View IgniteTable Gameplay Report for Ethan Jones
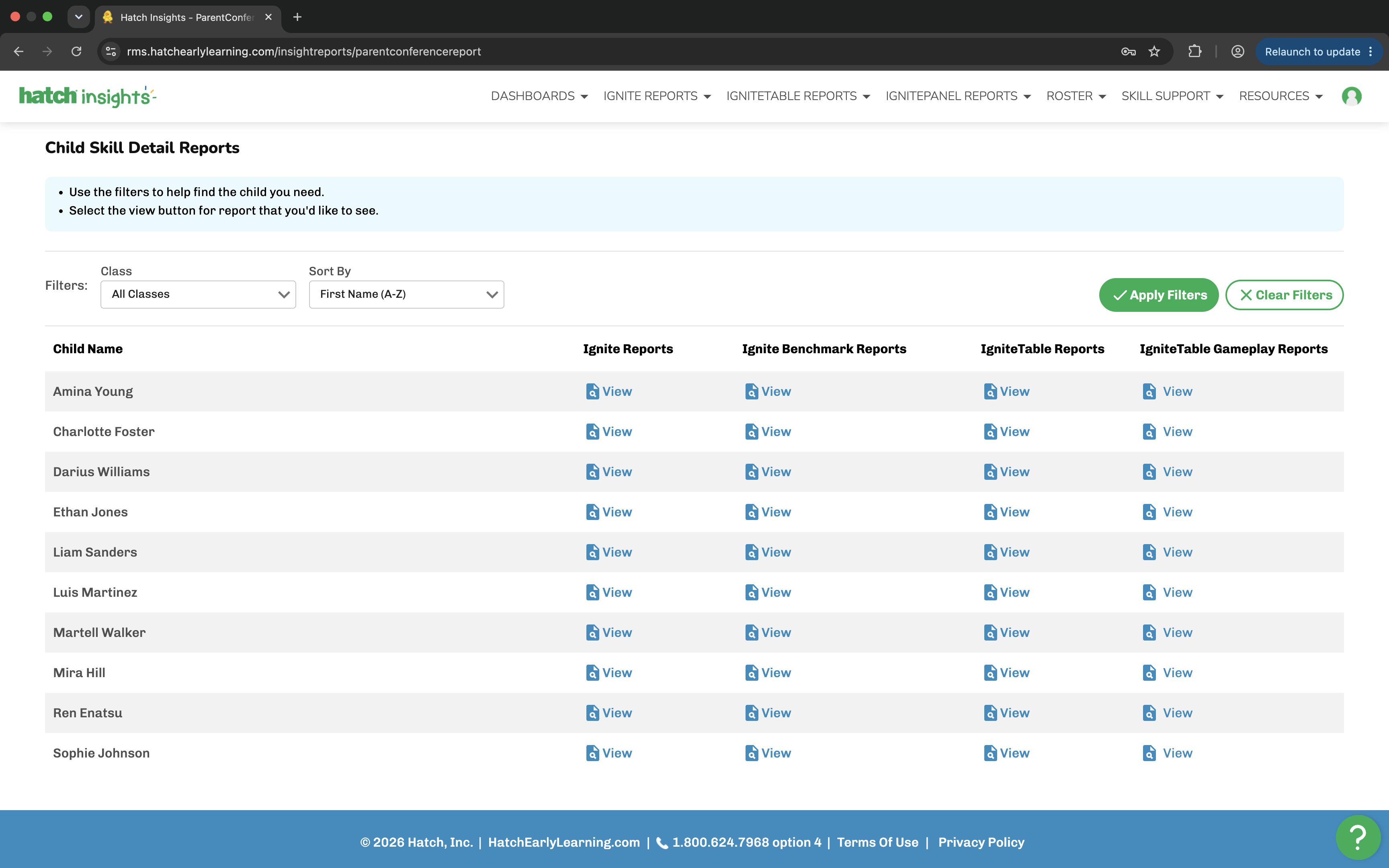 1168,512
